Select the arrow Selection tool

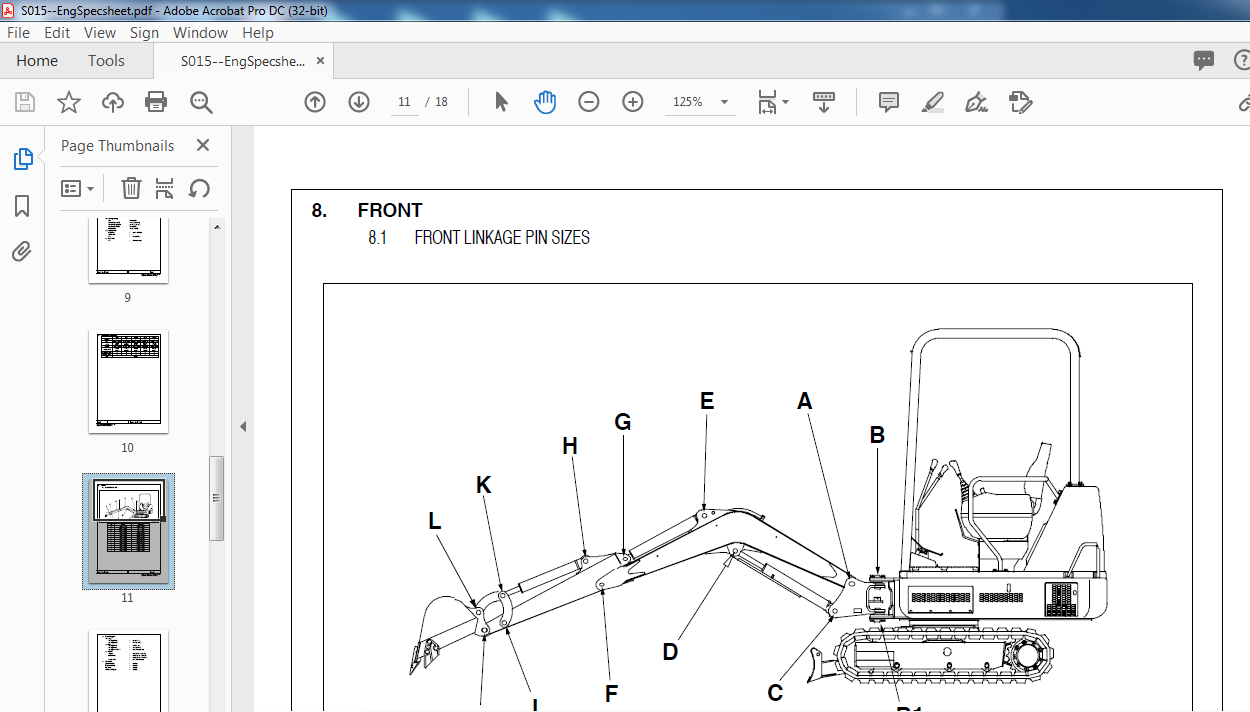(501, 102)
